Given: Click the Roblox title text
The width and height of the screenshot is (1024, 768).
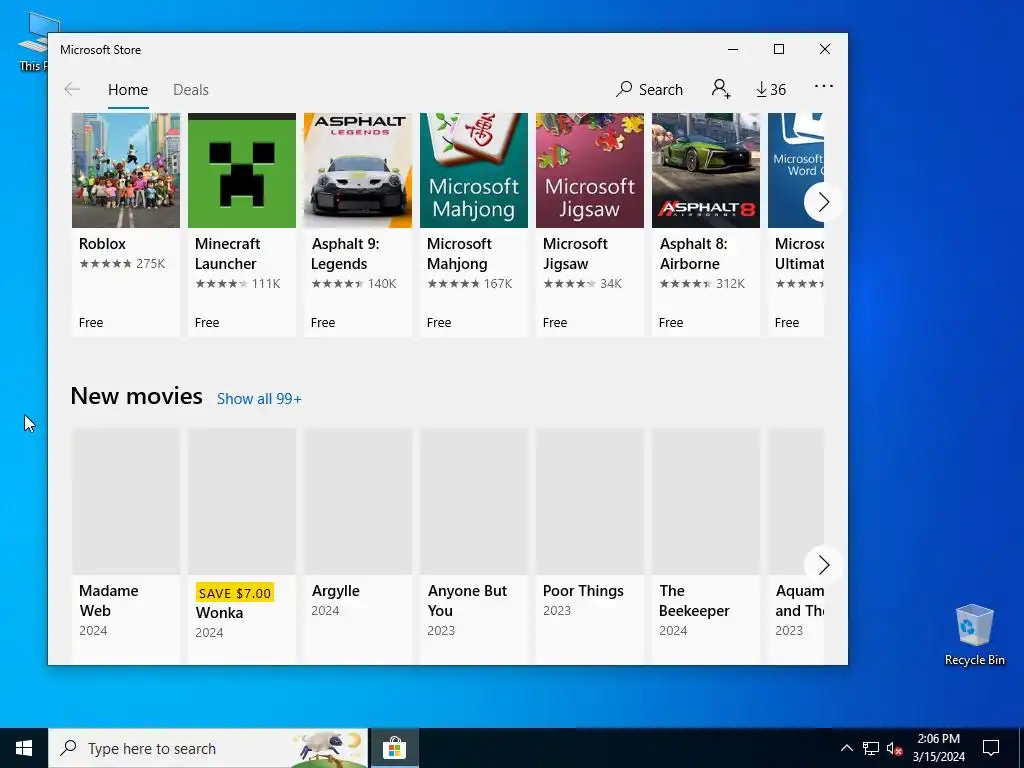Looking at the screenshot, I should tap(102, 244).
